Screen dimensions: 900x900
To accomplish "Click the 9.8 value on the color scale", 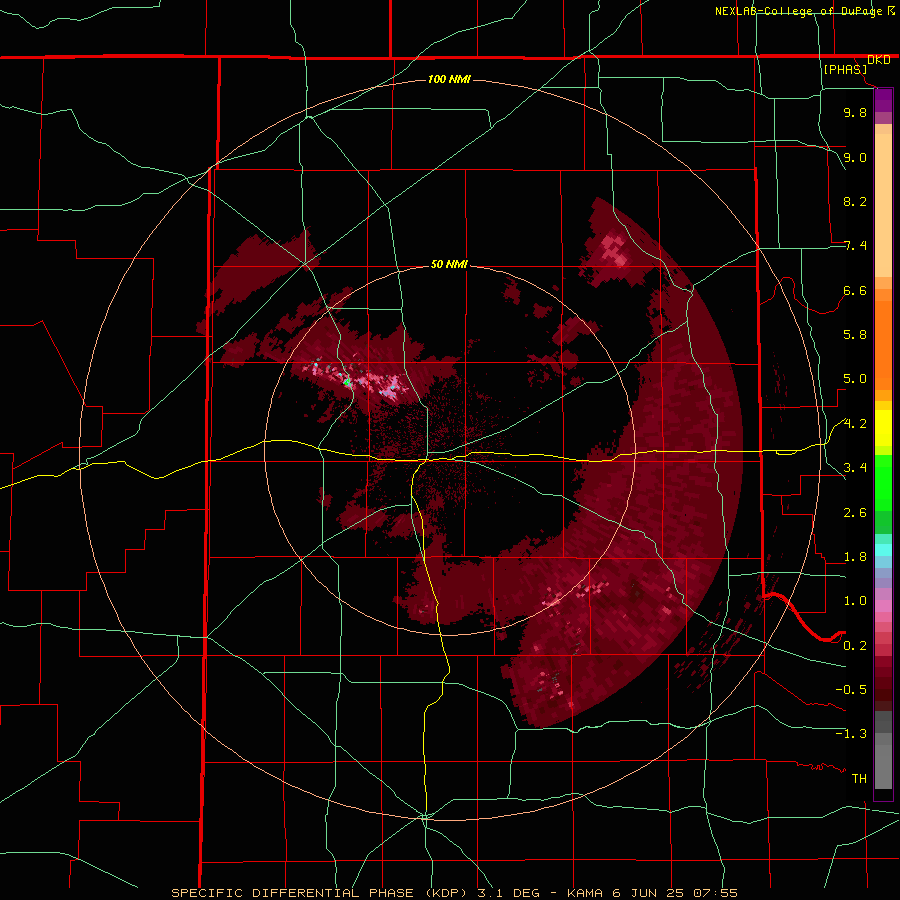I will click(855, 112).
